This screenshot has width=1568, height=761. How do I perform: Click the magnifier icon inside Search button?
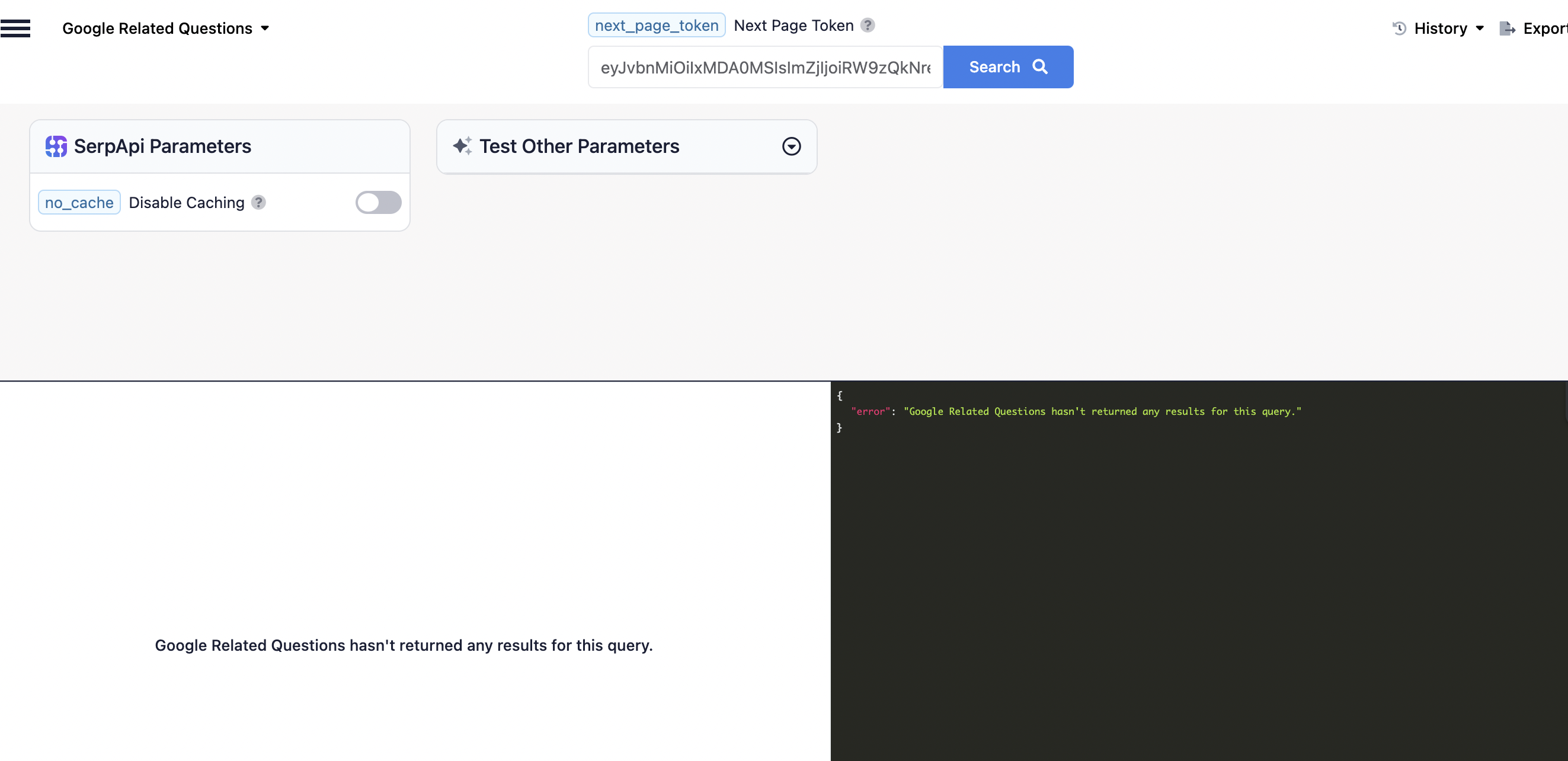pos(1040,67)
